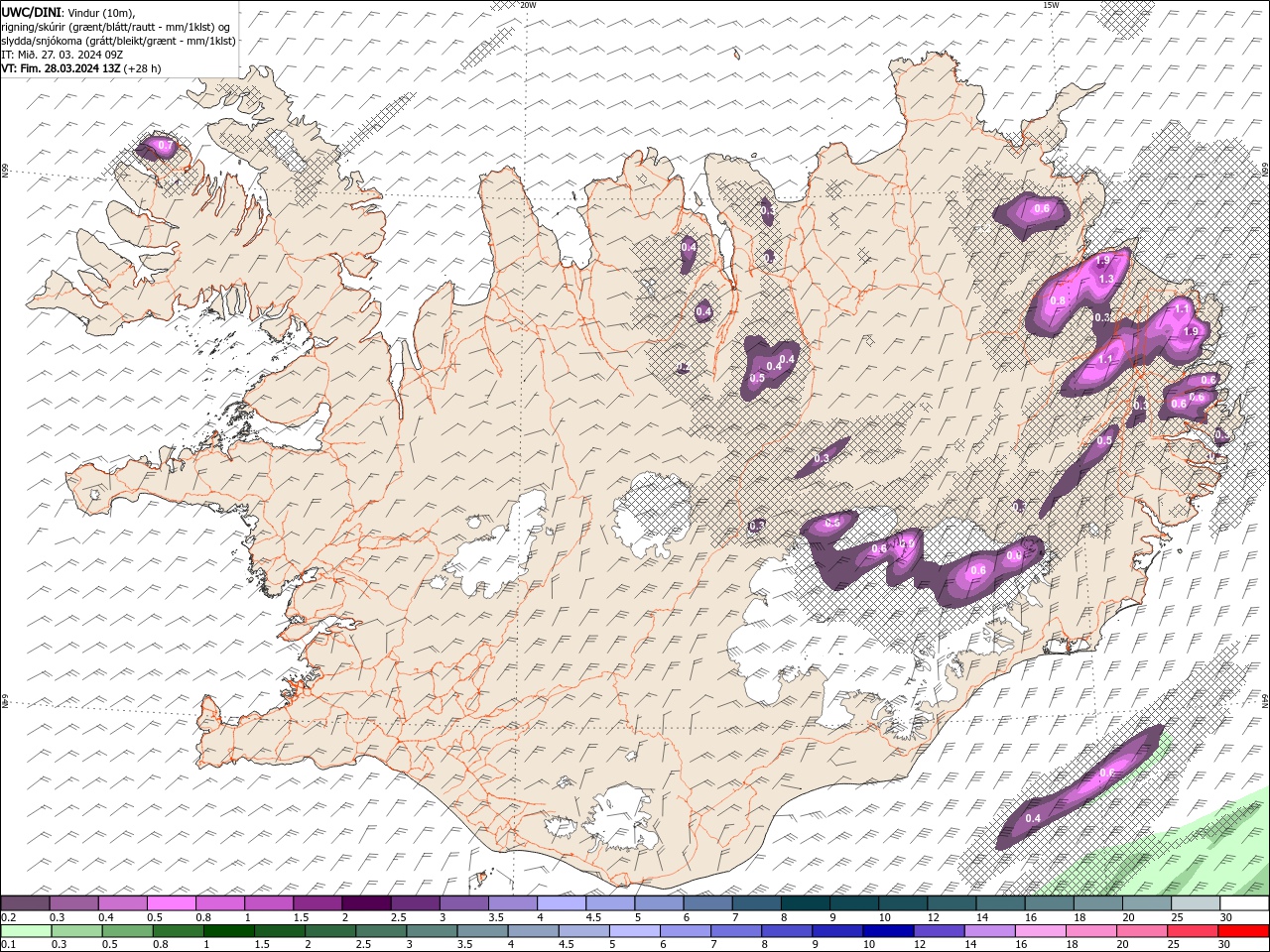Click the 1.3 snowfall value in east Iceland

pos(1107,280)
